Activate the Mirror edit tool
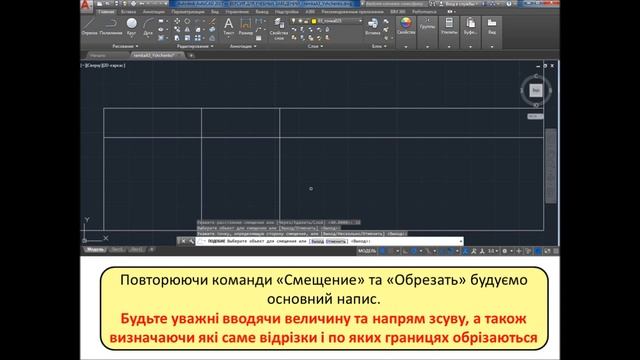Viewport: 640px width, 360px height. pos(187,29)
